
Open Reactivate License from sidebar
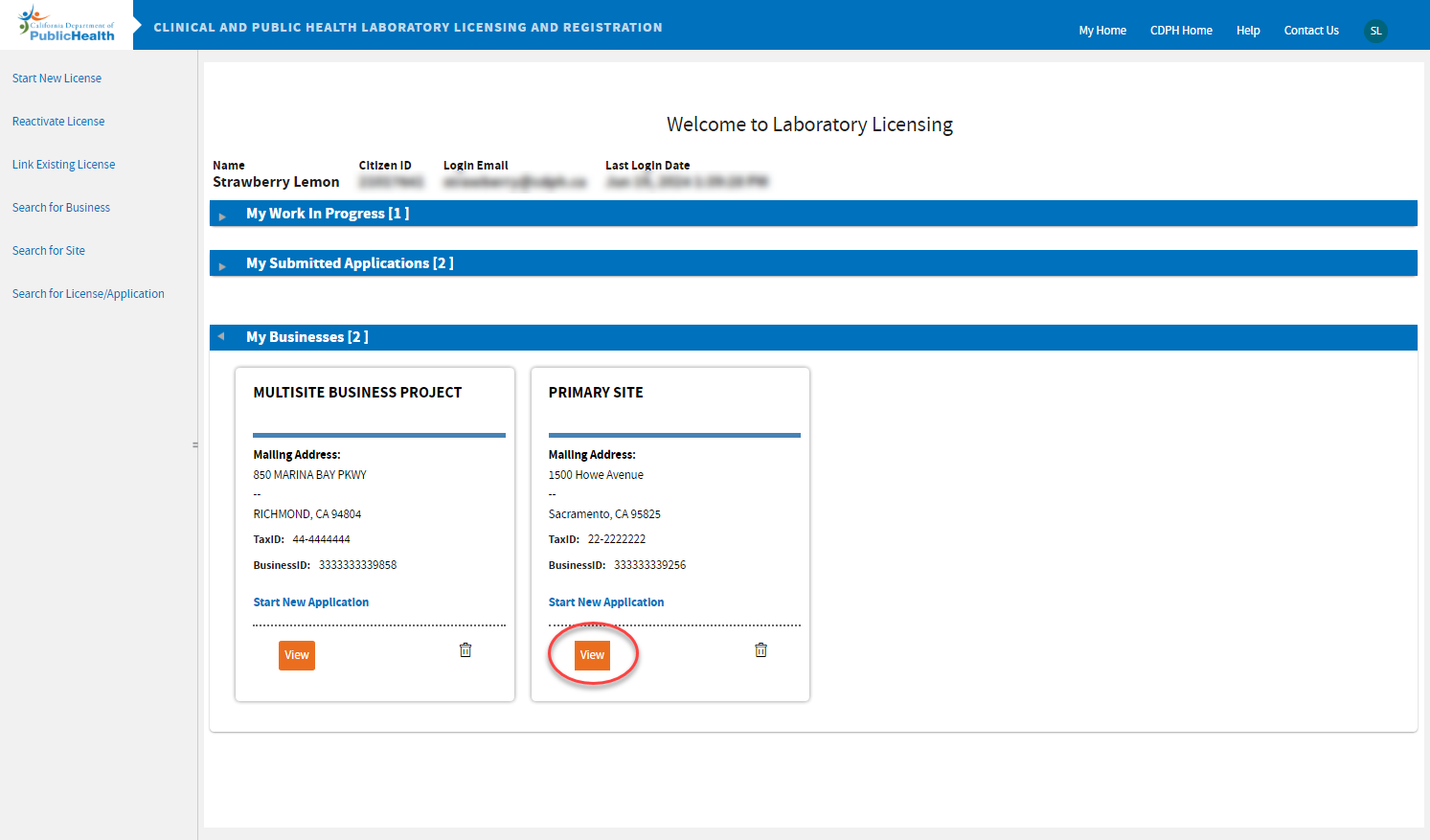point(58,122)
